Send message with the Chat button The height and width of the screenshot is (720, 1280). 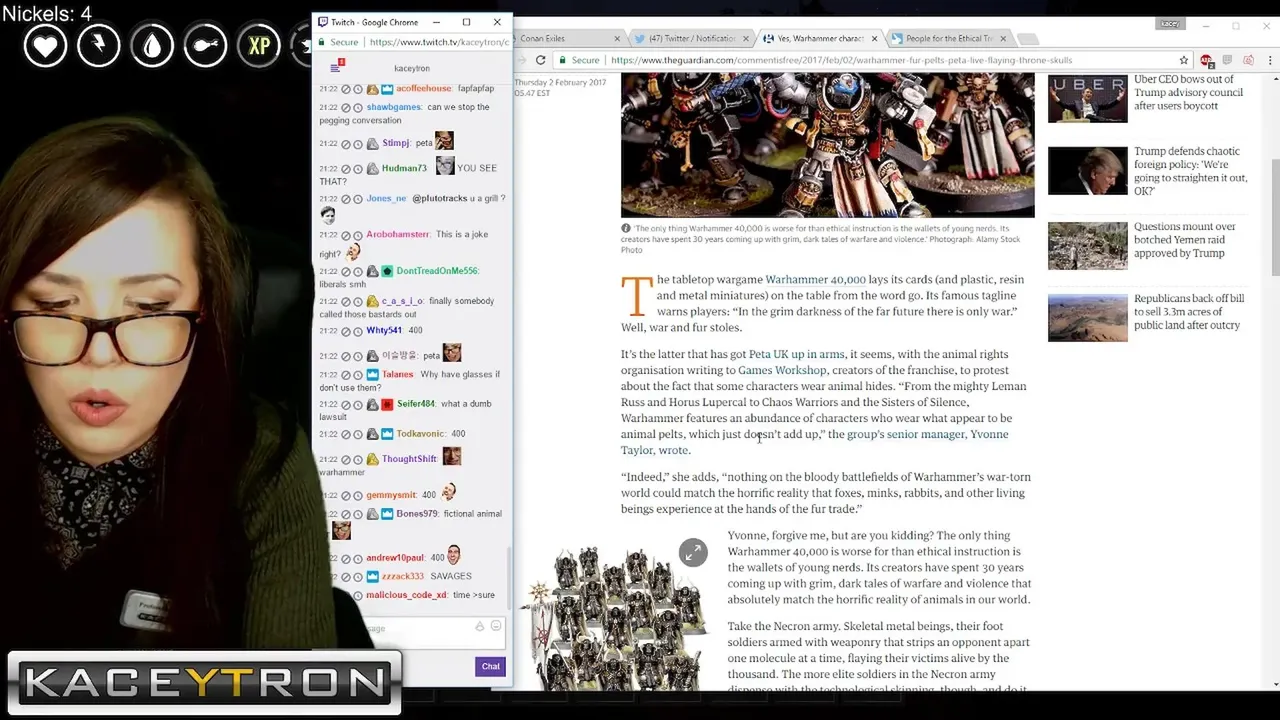(x=490, y=666)
